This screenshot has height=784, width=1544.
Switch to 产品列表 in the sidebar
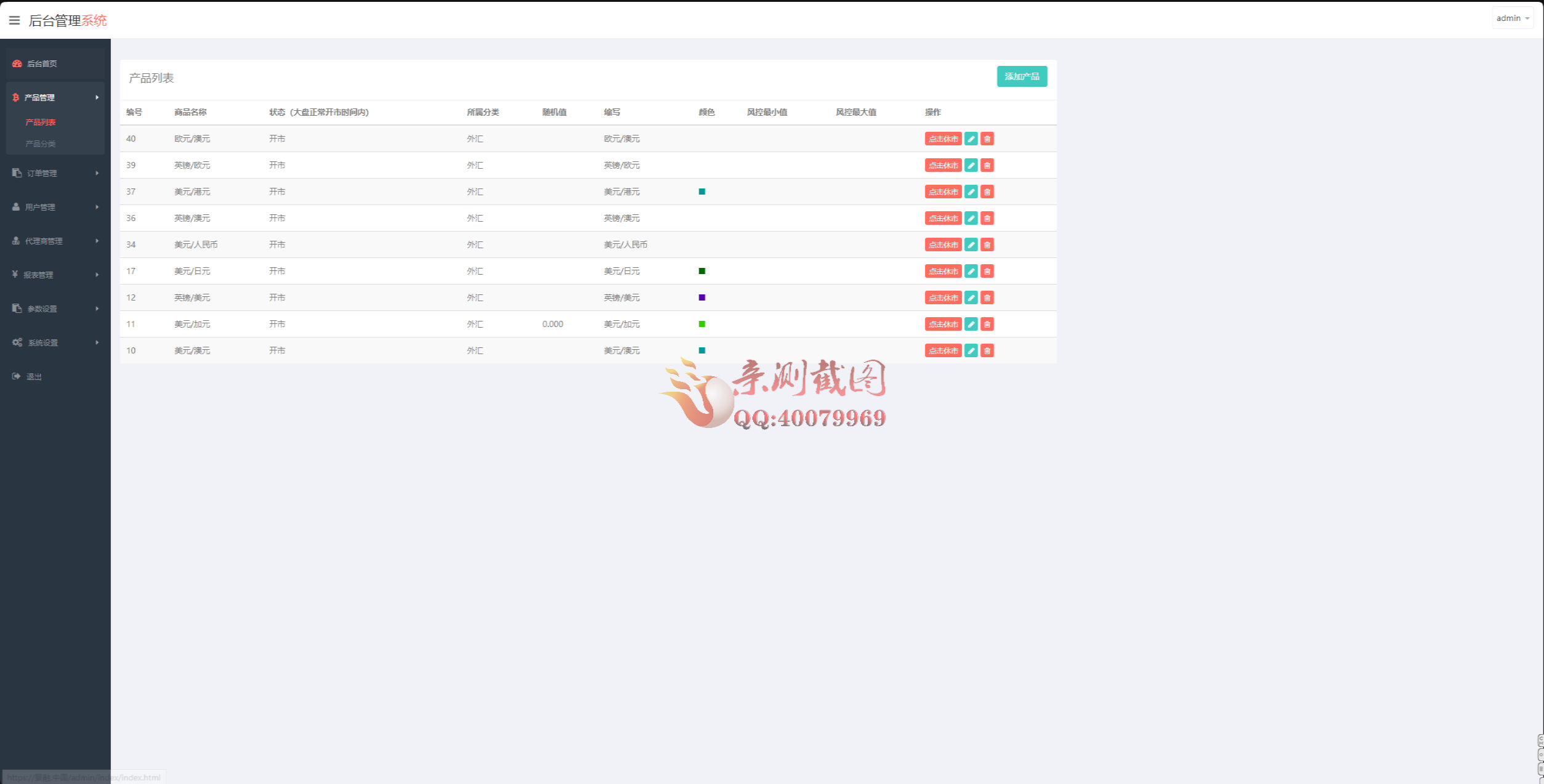(40, 122)
